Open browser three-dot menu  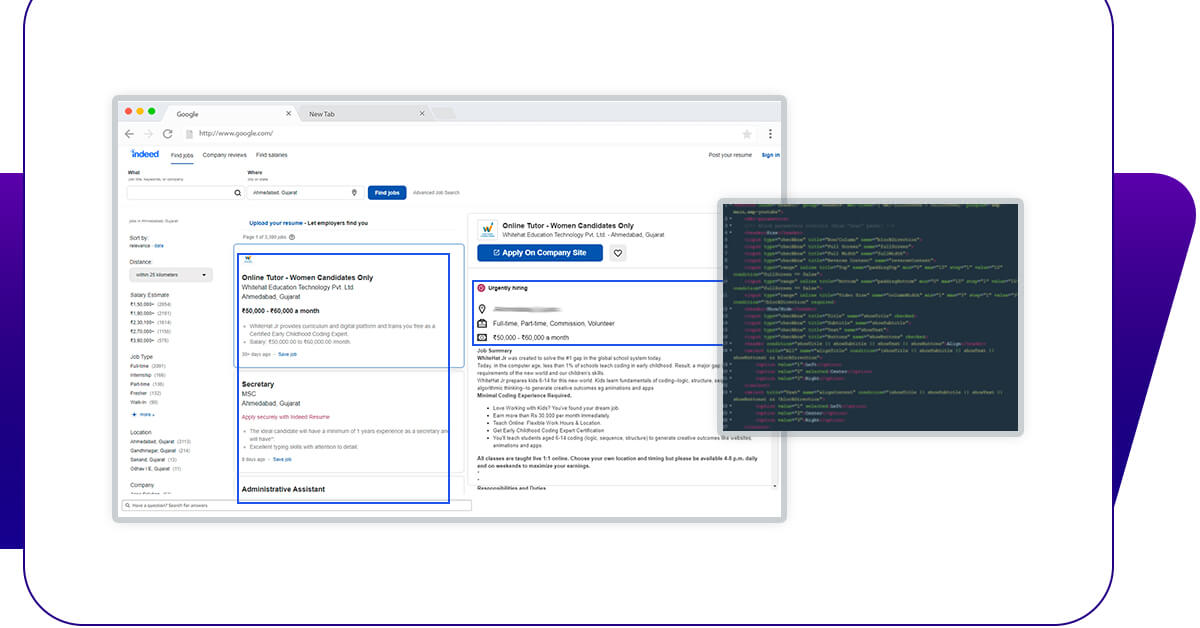(x=770, y=134)
